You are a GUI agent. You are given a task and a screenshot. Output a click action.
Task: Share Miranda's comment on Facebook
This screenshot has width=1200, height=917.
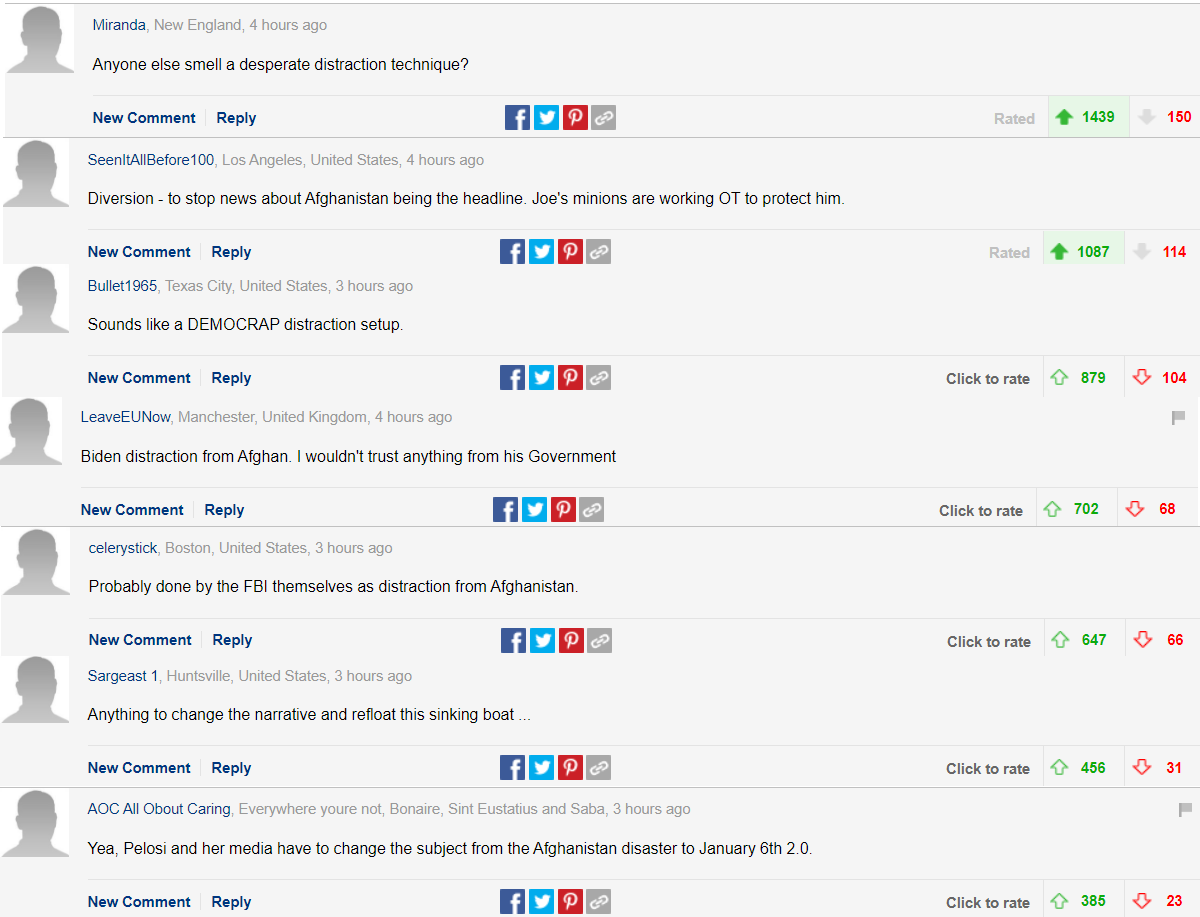tap(517, 118)
